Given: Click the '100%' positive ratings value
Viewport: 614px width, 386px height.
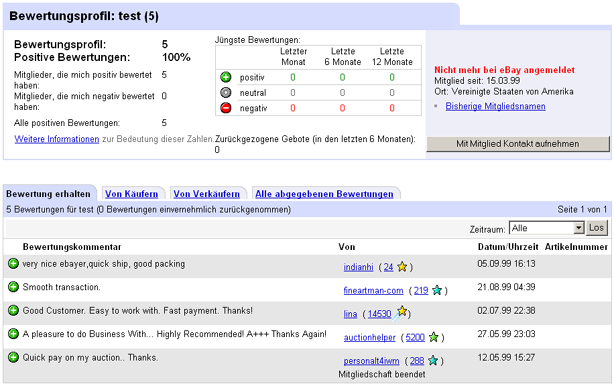Looking at the screenshot, I should click(176, 57).
